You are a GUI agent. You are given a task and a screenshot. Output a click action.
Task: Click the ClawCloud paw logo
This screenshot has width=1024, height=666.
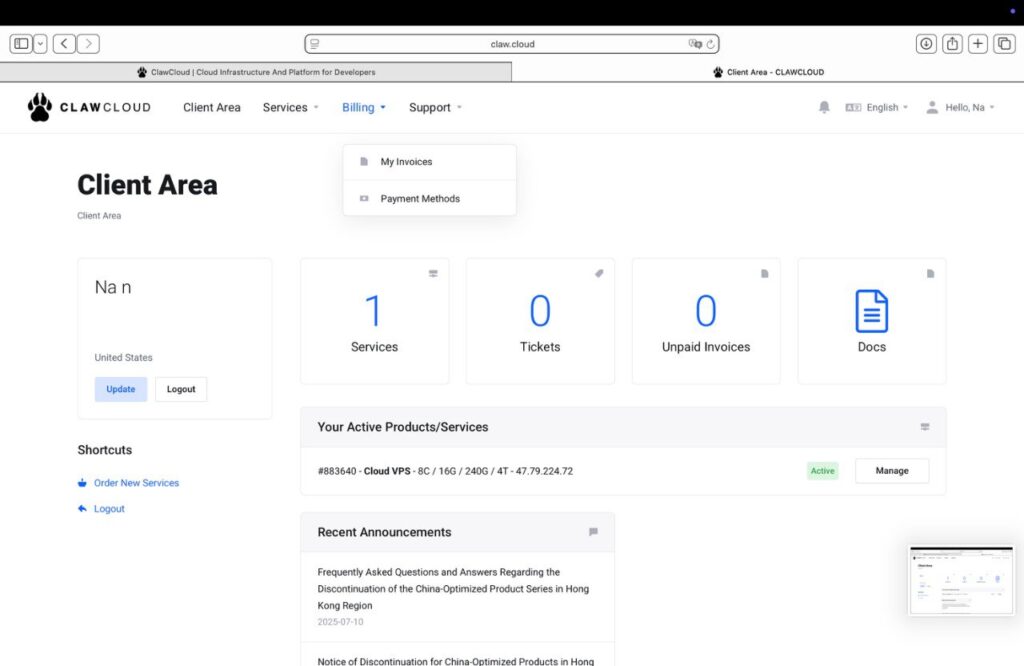[40, 107]
